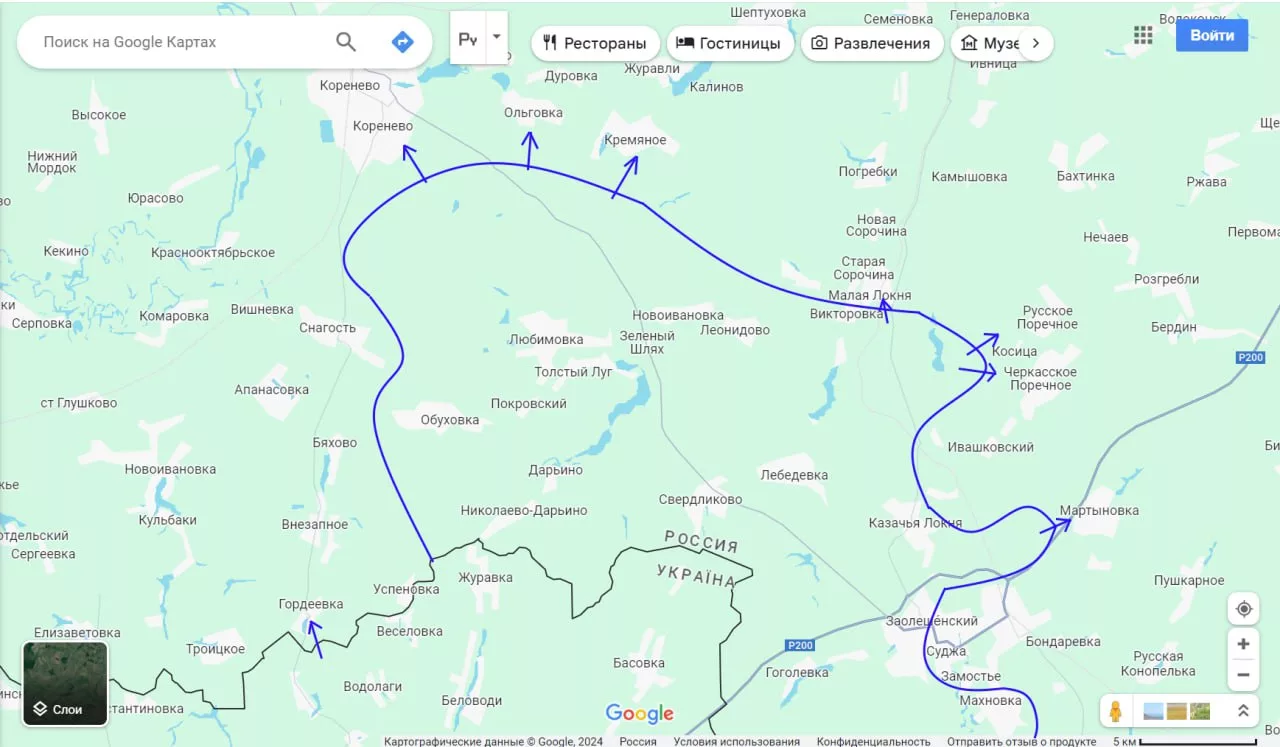Click the Косица village label
Screen dimensions: 1280x747
(1015, 352)
